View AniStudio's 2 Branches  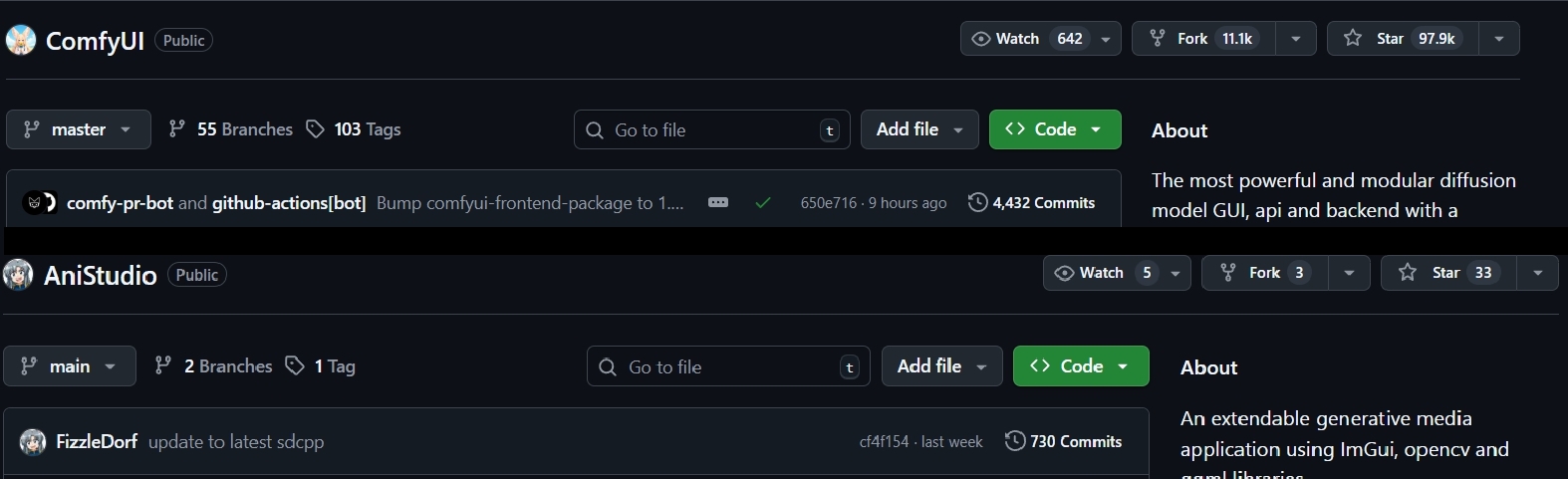(x=214, y=366)
